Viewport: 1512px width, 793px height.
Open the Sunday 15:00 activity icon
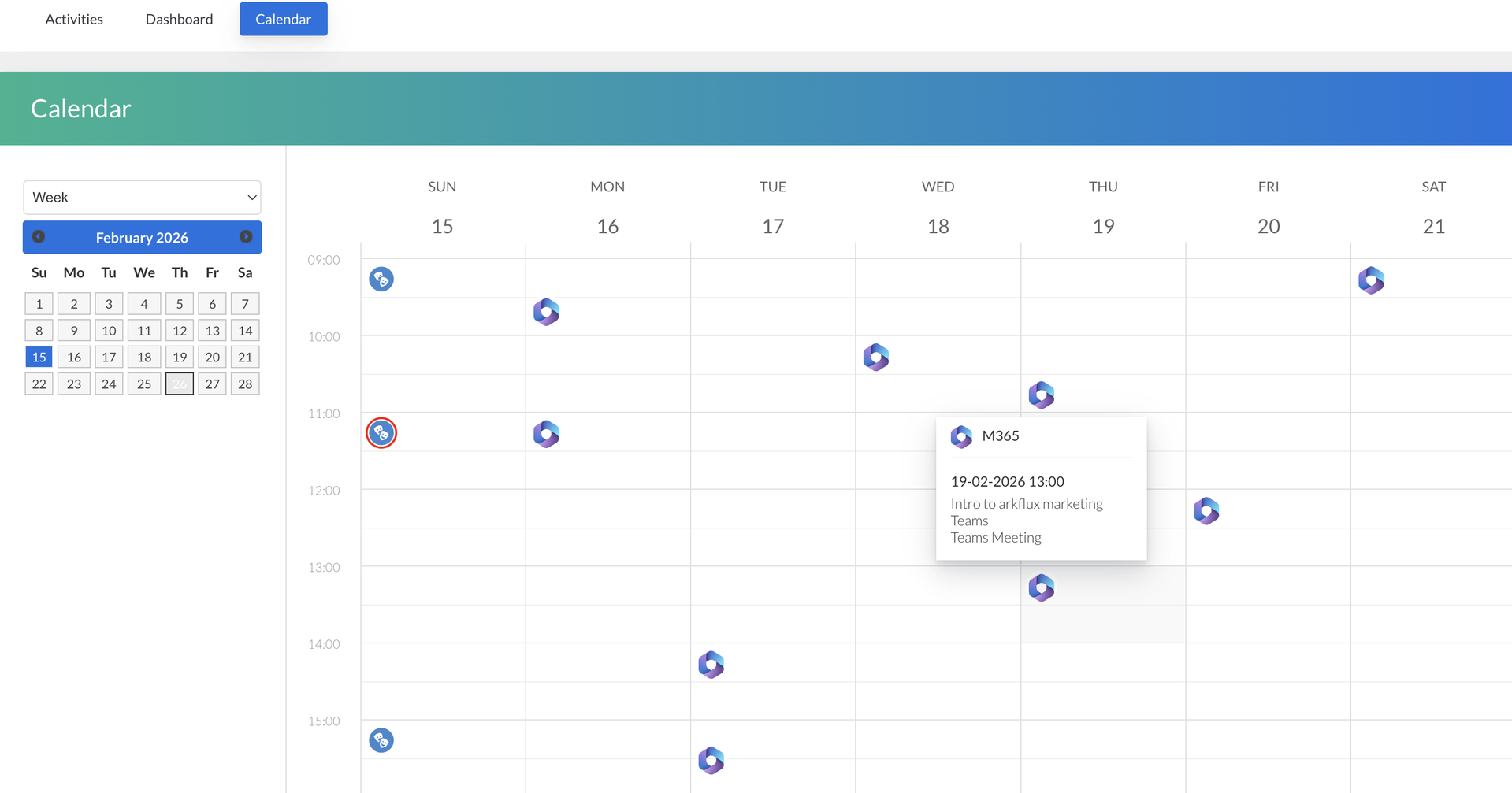[381, 740]
